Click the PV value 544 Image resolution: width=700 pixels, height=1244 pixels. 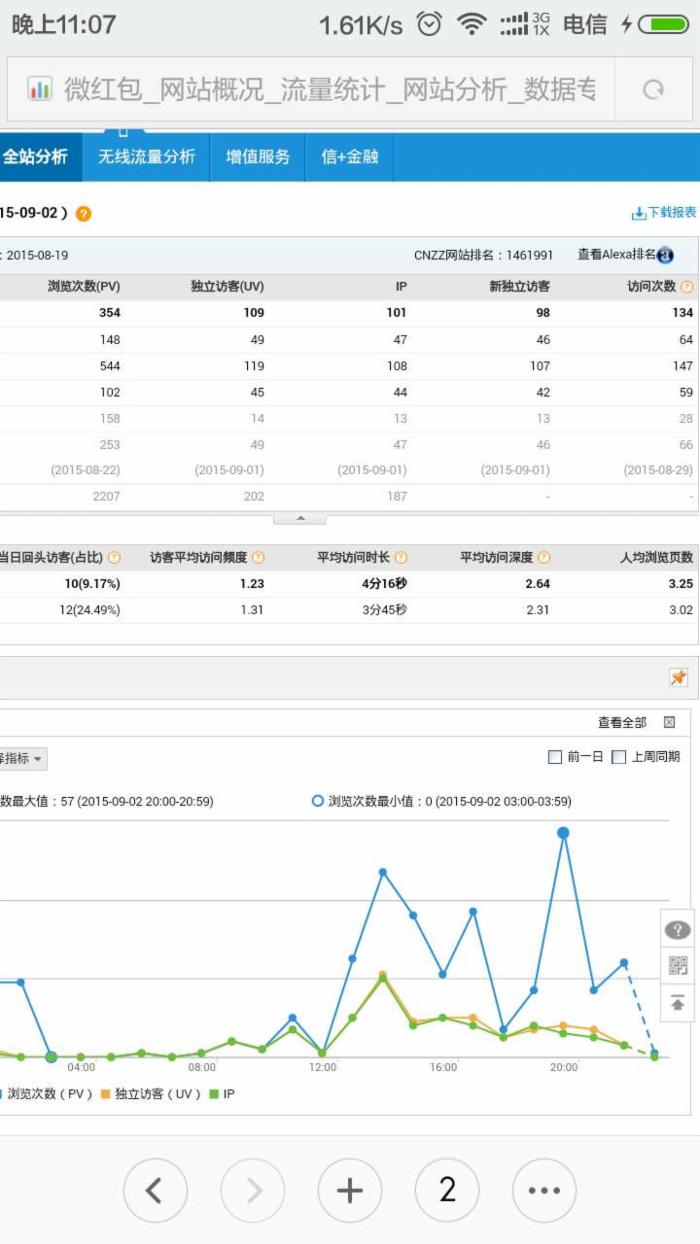pos(110,366)
